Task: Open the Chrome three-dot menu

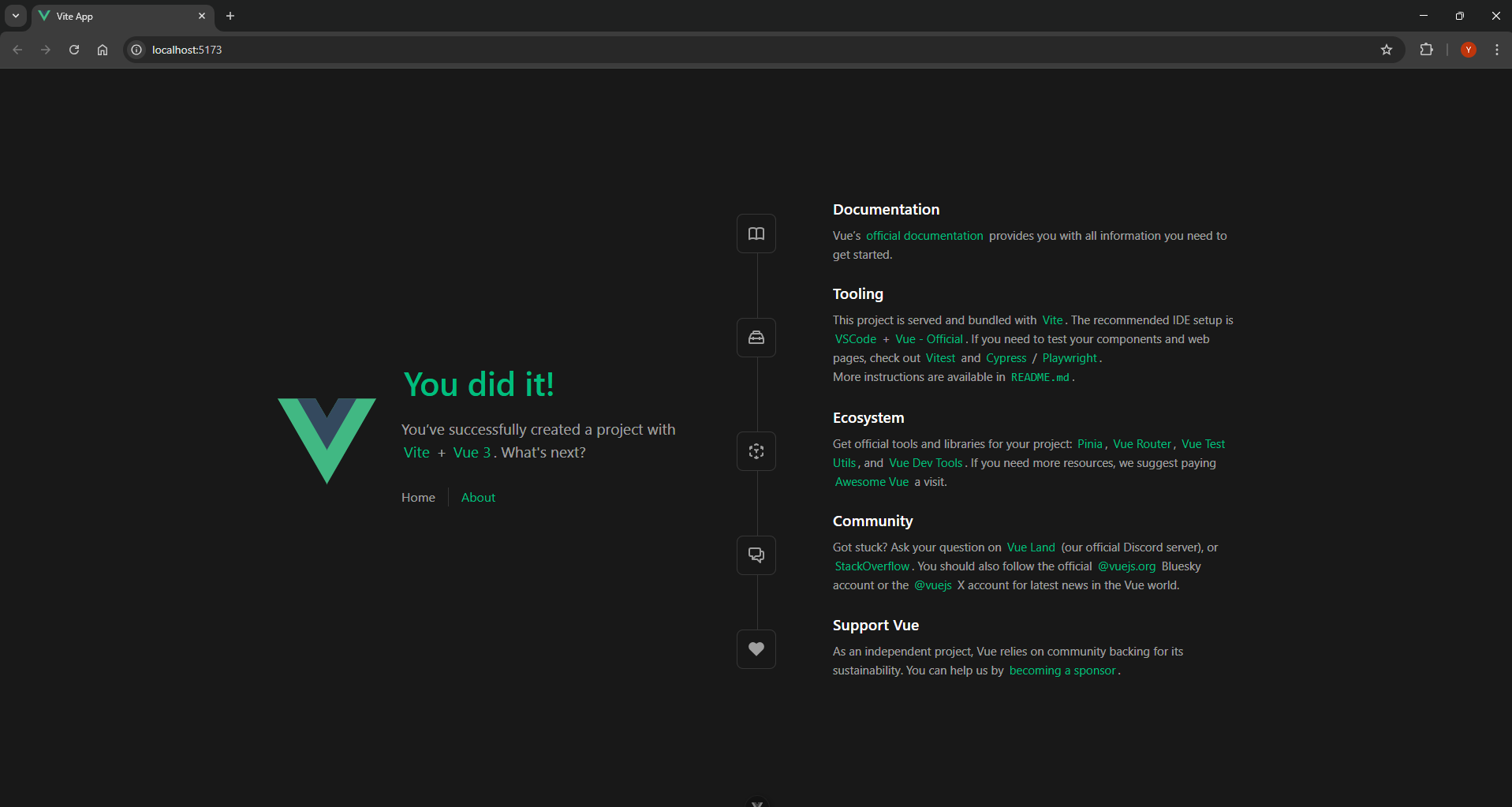Action: coord(1496,50)
